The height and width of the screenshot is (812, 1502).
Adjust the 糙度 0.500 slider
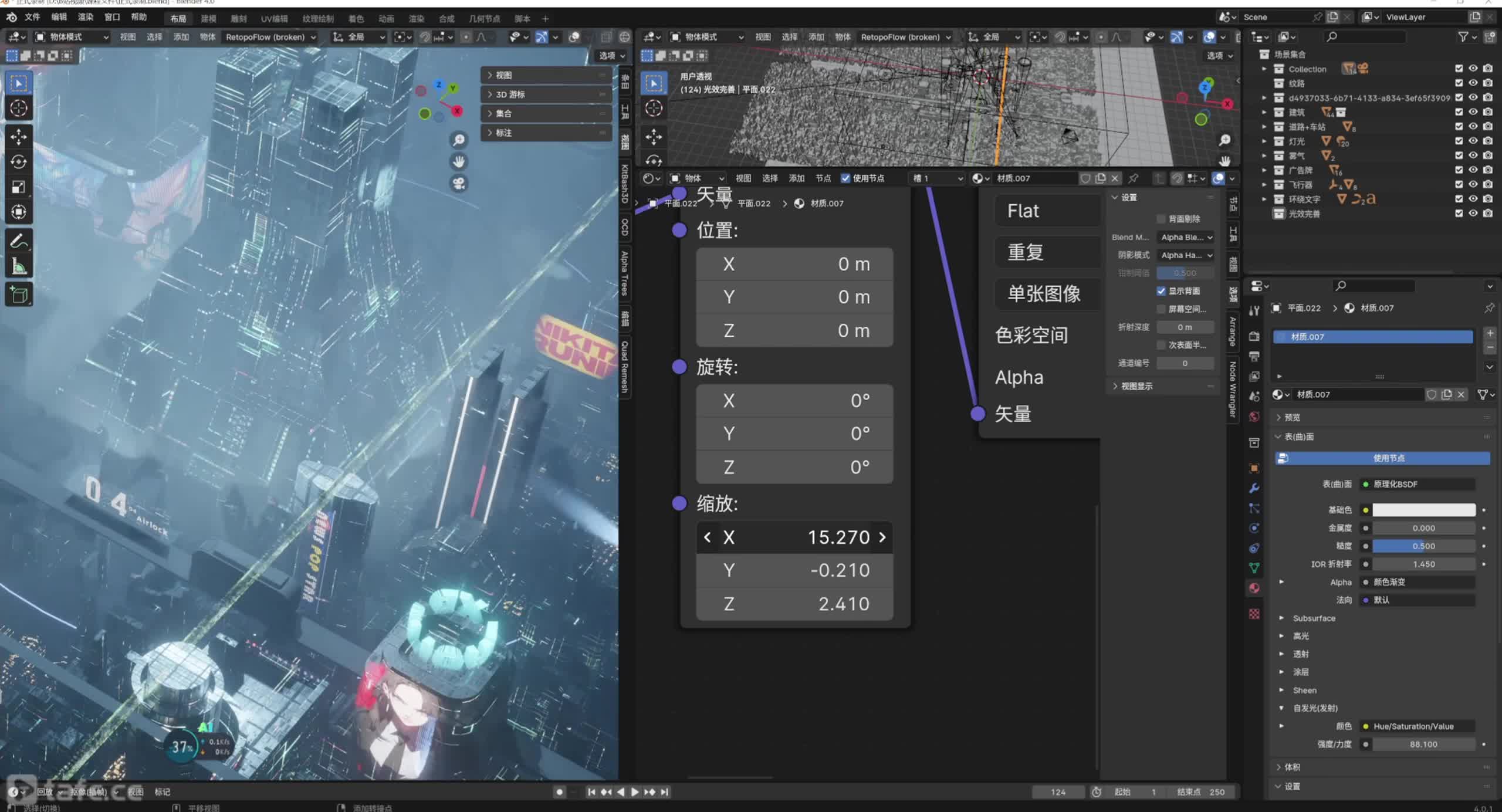pyautogui.click(x=1423, y=546)
